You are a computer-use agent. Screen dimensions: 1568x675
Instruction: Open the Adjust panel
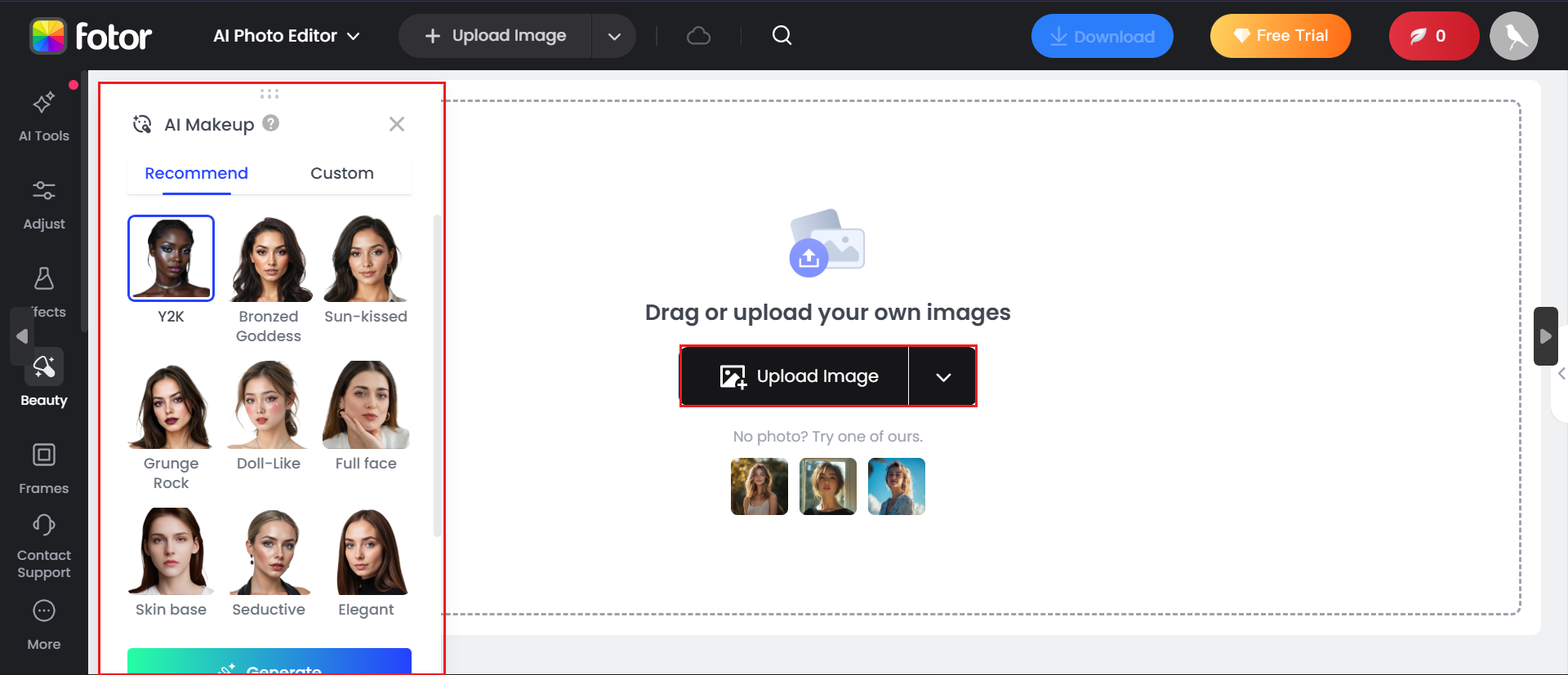(x=44, y=205)
